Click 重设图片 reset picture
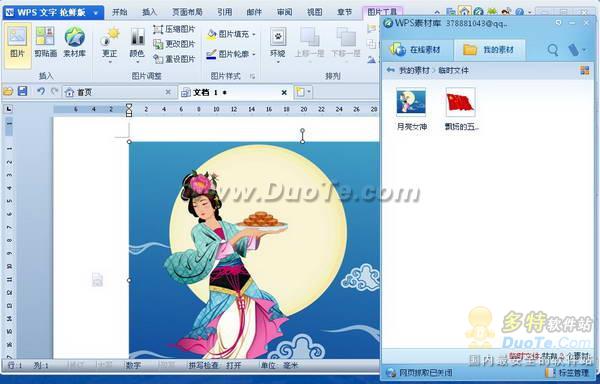600x384 pixels. (x=174, y=59)
